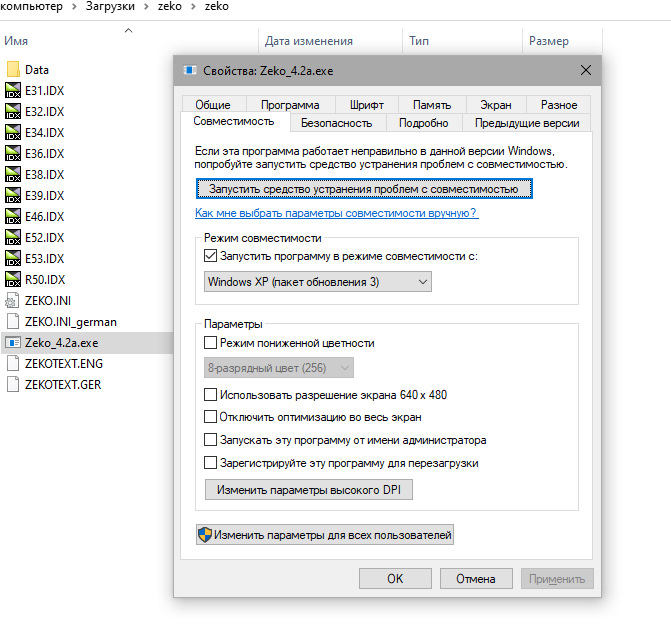Click the ZEKOTEXT.GER file icon
The height and width of the screenshot is (629, 671).
pyautogui.click(x=13, y=384)
